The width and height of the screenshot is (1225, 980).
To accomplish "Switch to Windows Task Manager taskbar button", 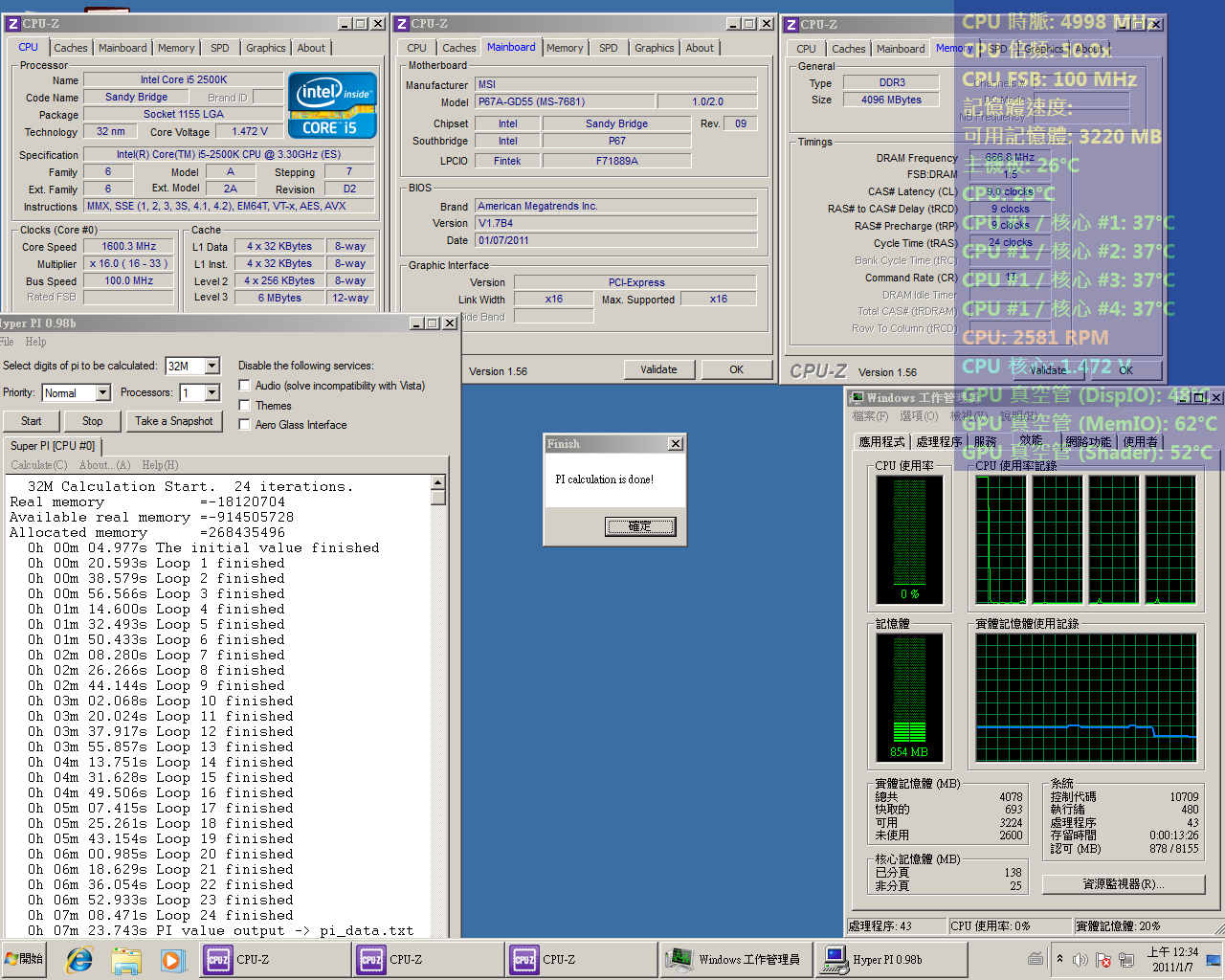I will click(x=735, y=959).
